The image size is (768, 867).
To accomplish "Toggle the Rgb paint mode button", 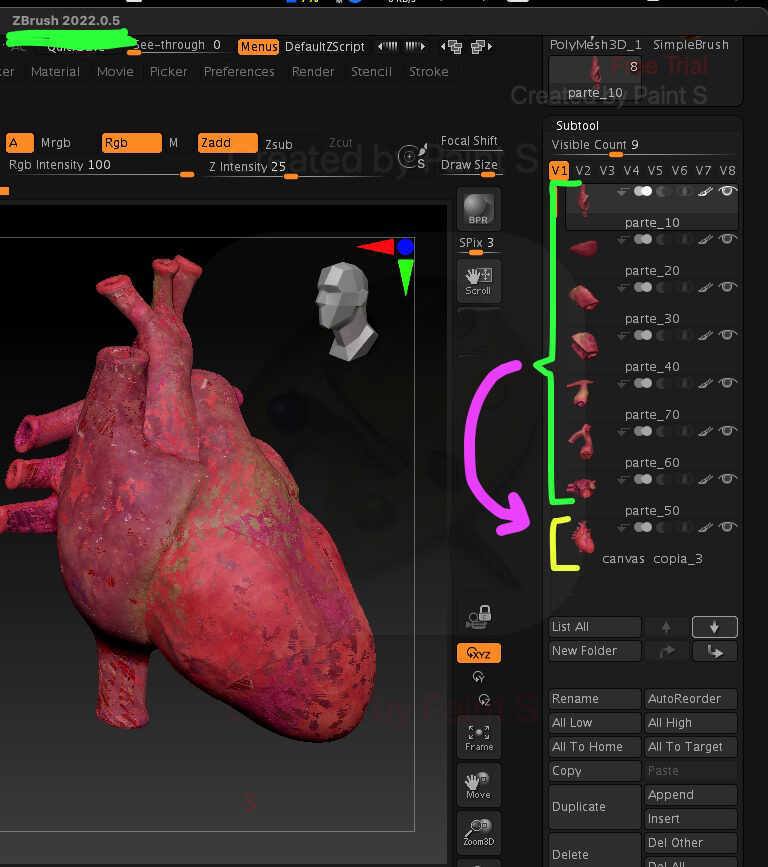I will 131,143.
